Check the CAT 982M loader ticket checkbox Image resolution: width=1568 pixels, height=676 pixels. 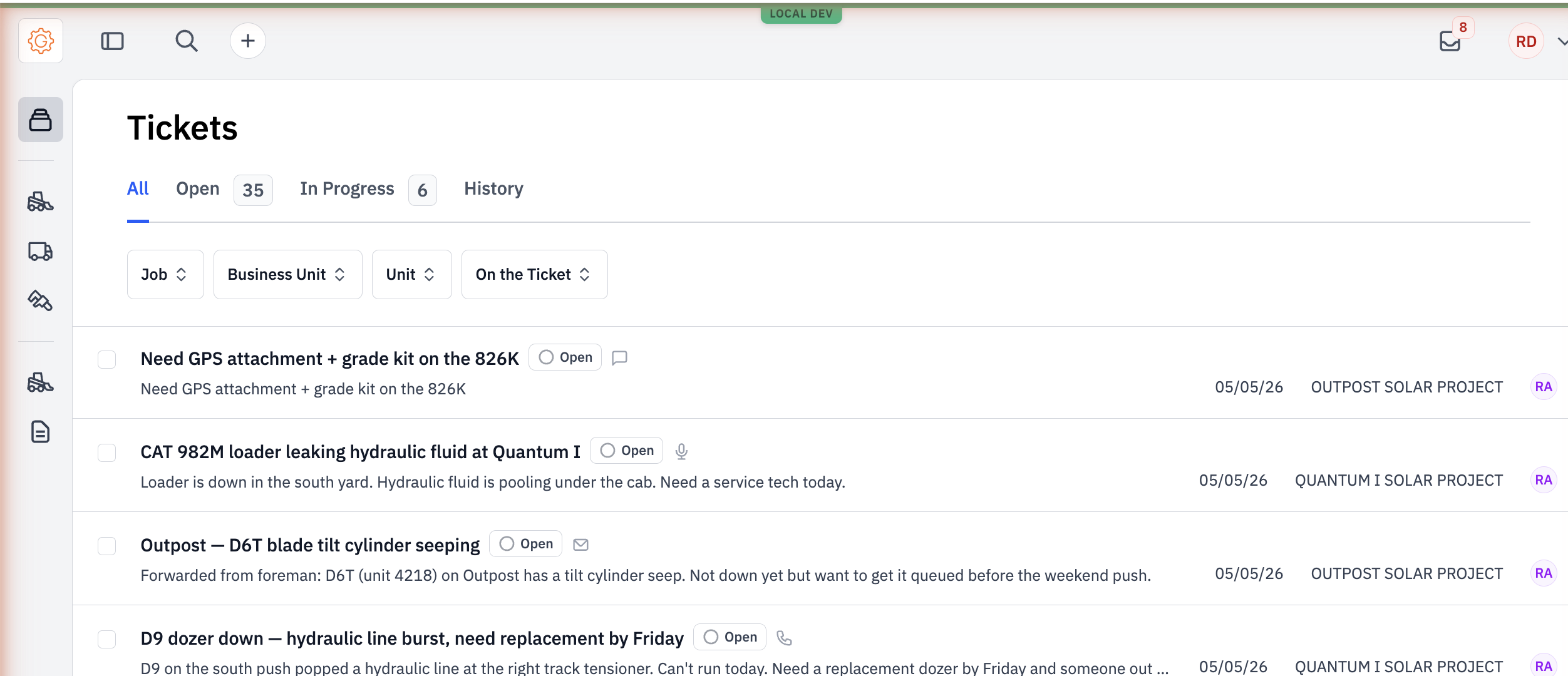[107, 453]
